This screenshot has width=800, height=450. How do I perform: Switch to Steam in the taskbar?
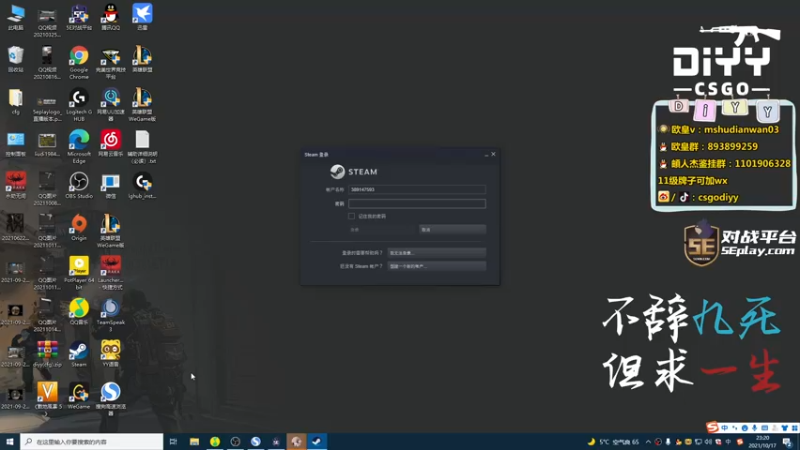click(x=317, y=441)
